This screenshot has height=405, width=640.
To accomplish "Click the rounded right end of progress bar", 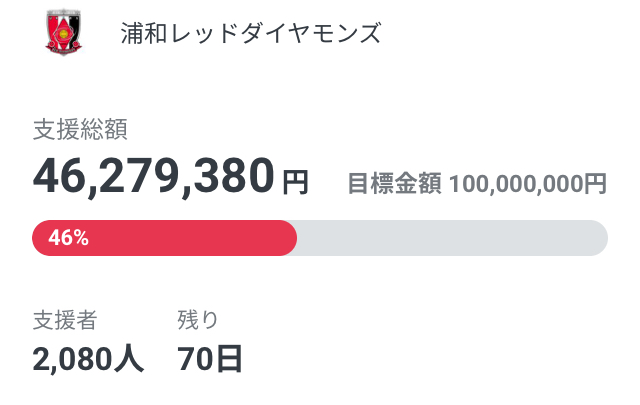I will coord(597,238).
